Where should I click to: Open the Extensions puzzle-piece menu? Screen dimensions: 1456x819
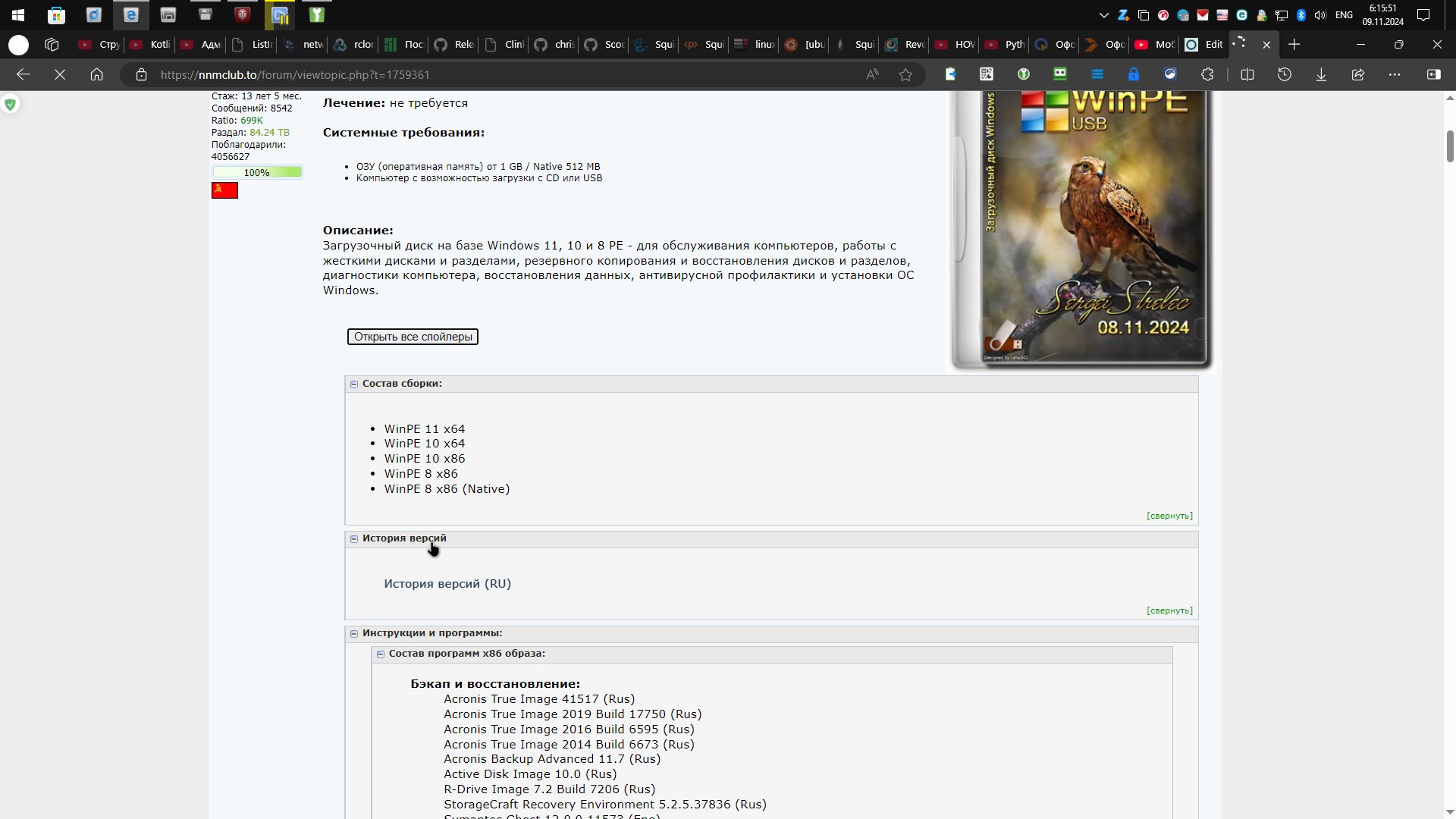[x=1207, y=74]
